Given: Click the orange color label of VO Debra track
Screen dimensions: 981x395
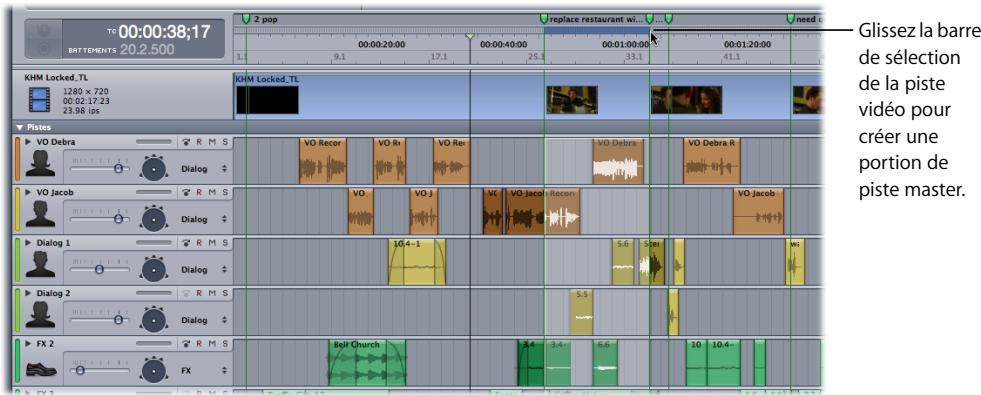Looking at the screenshot, I should coord(18,159).
